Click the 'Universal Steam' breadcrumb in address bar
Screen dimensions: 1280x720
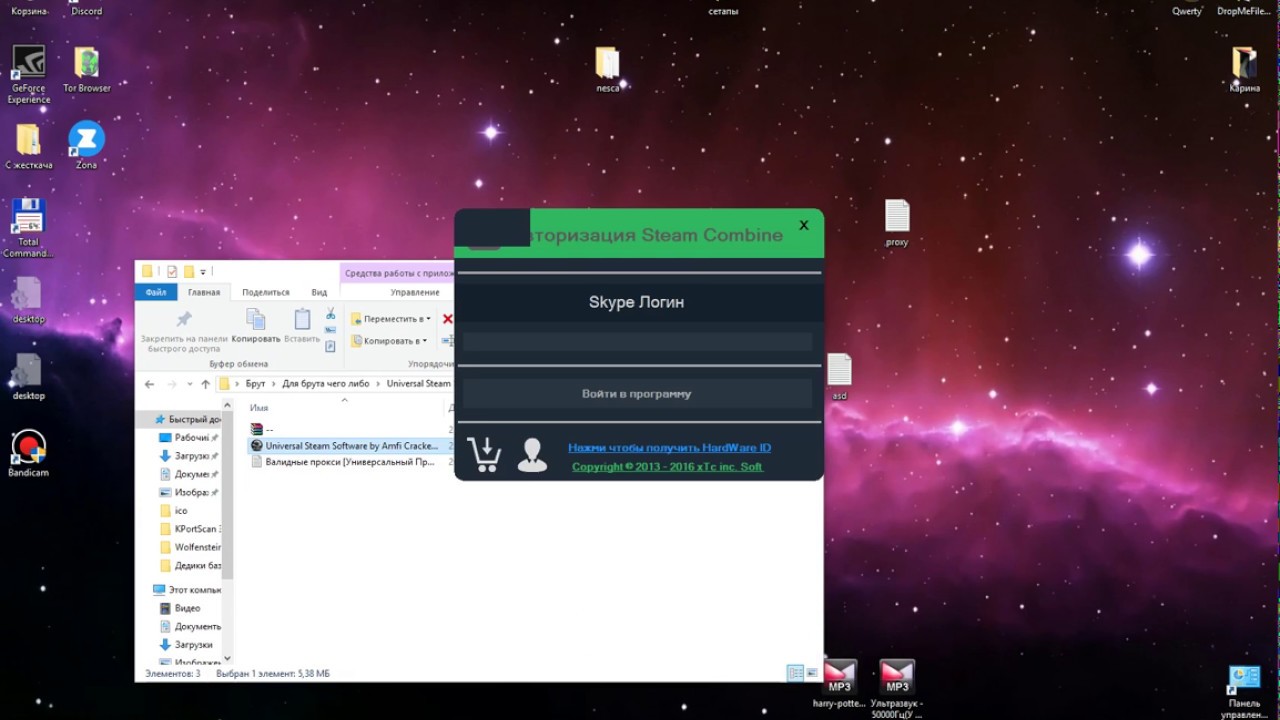pos(418,384)
